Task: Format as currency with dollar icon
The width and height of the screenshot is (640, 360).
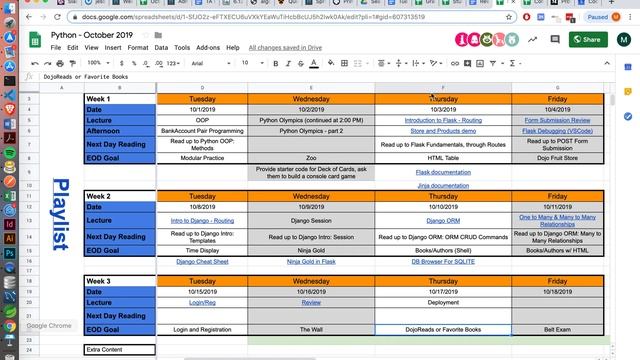Action: tap(121, 63)
